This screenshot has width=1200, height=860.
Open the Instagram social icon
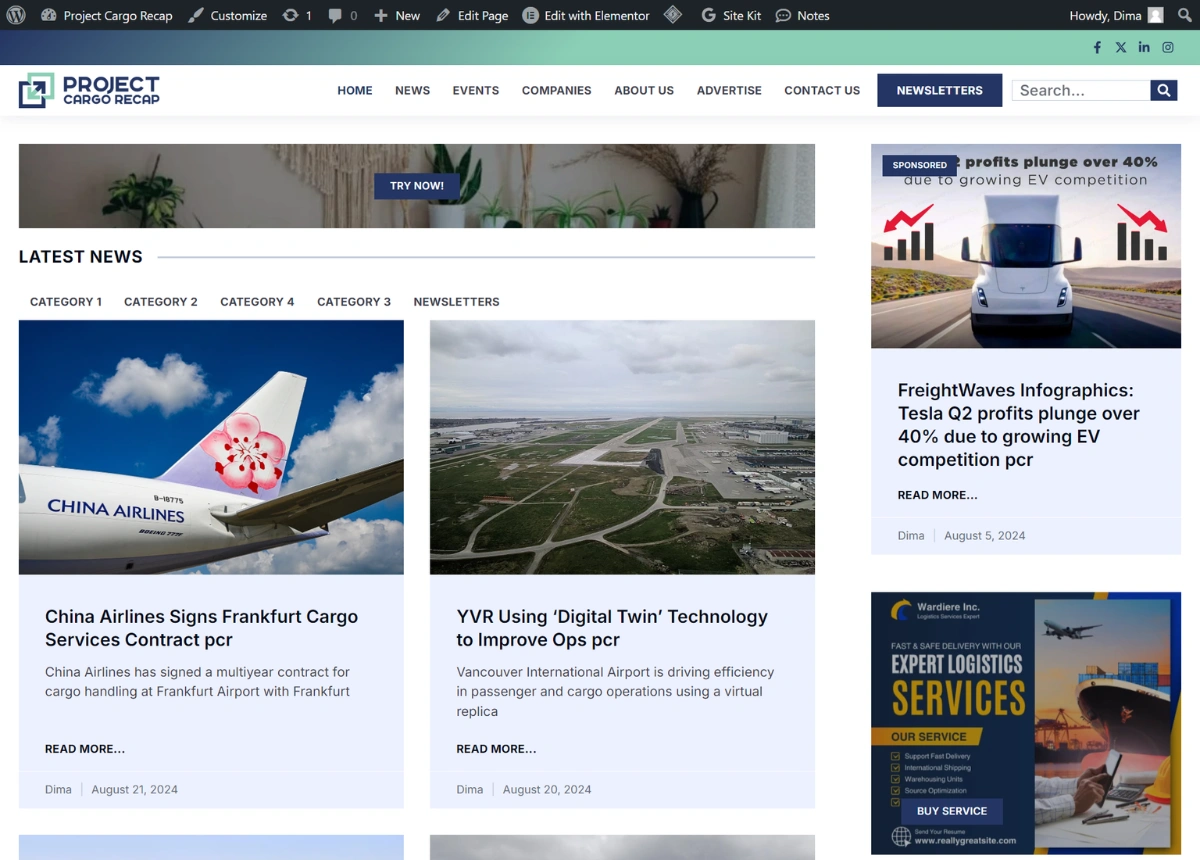(x=1168, y=47)
